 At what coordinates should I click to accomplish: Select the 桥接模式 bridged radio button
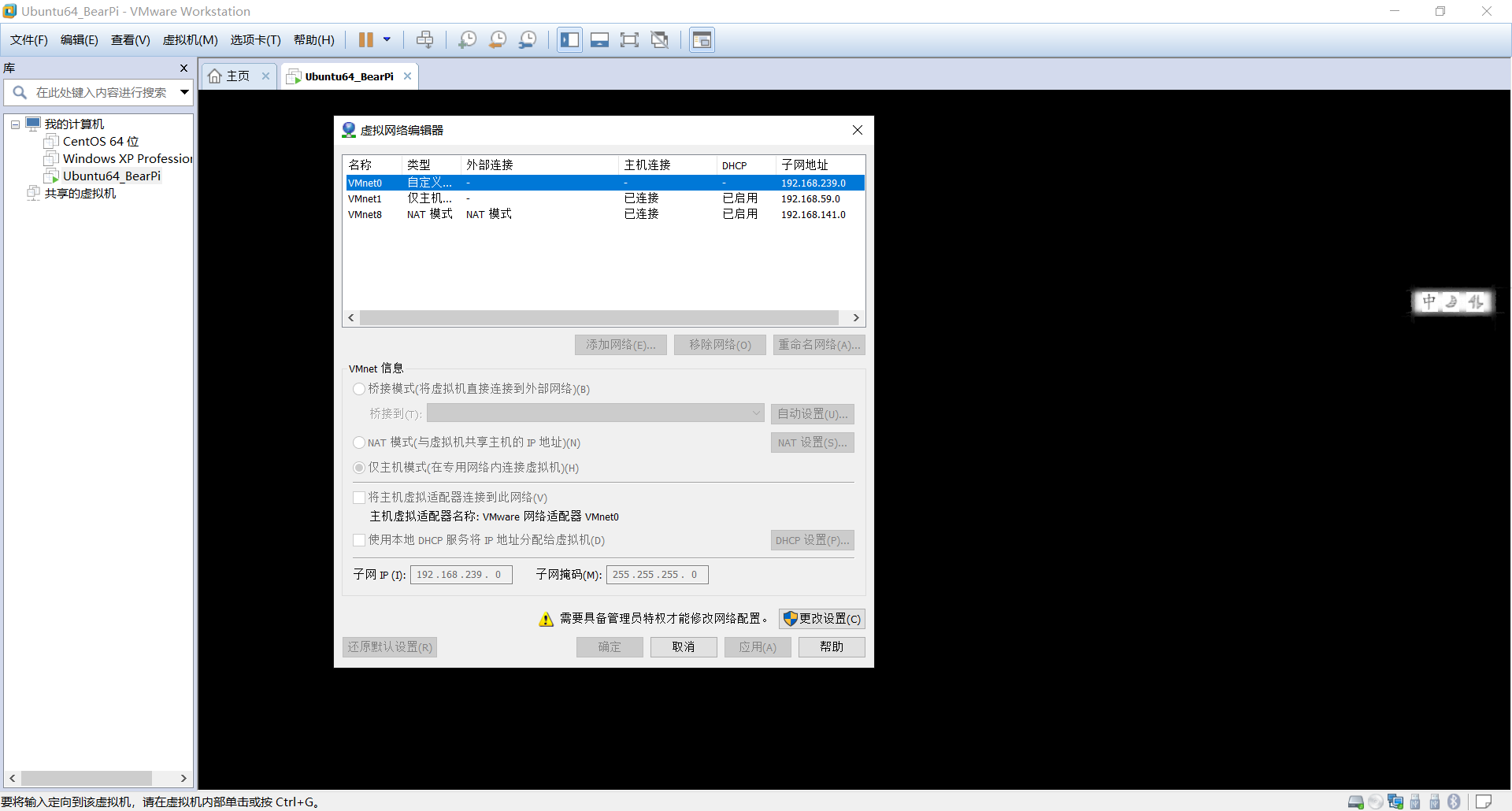359,389
